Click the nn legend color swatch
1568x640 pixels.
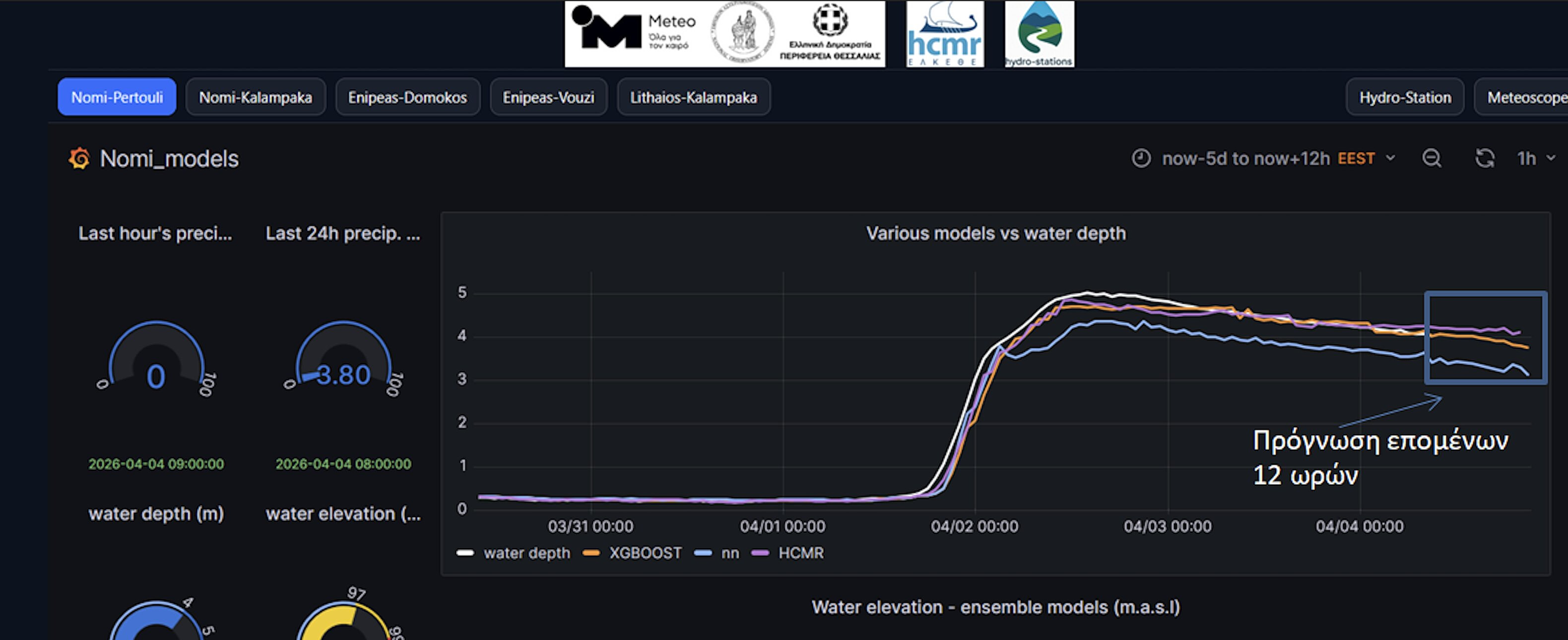pos(703,553)
